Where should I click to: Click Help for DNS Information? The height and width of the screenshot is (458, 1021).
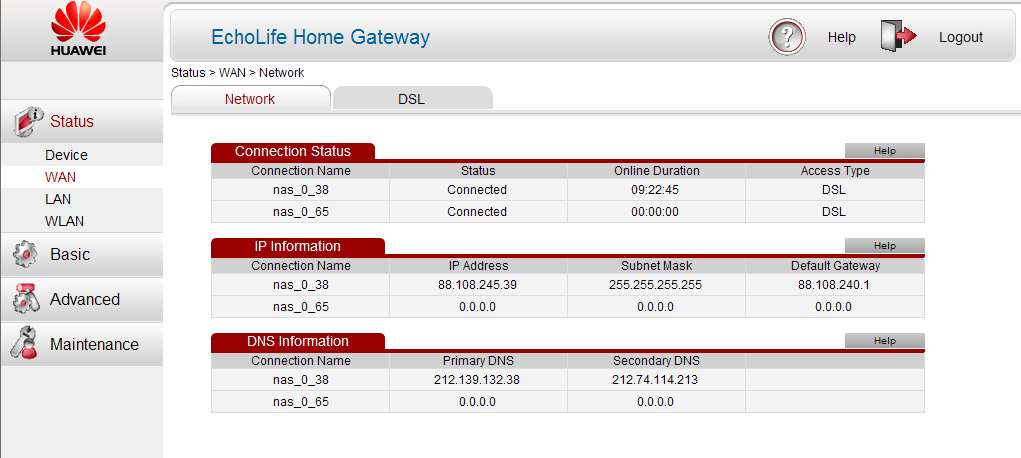pyautogui.click(x=884, y=341)
